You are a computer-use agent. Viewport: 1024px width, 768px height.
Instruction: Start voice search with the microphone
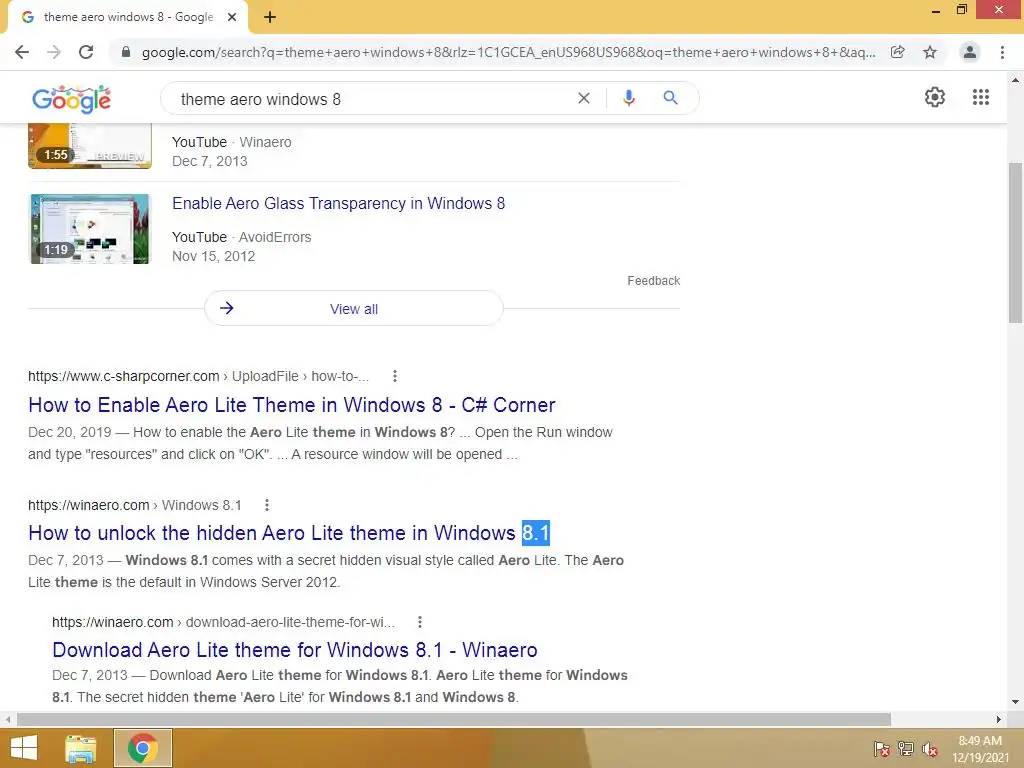[x=628, y=98]
